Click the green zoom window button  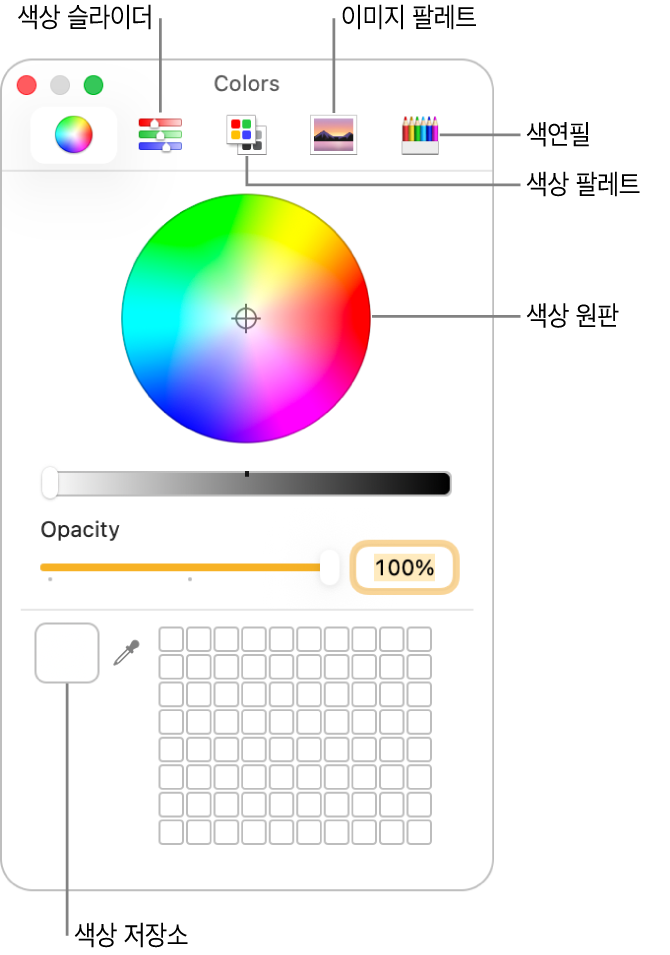coord(93,85)
